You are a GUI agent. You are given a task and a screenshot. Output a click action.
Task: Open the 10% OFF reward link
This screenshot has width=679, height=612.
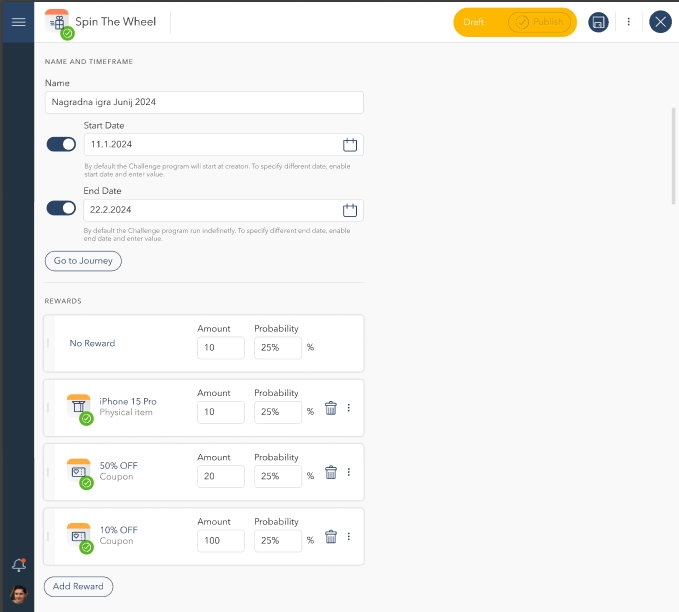point(119,530)
